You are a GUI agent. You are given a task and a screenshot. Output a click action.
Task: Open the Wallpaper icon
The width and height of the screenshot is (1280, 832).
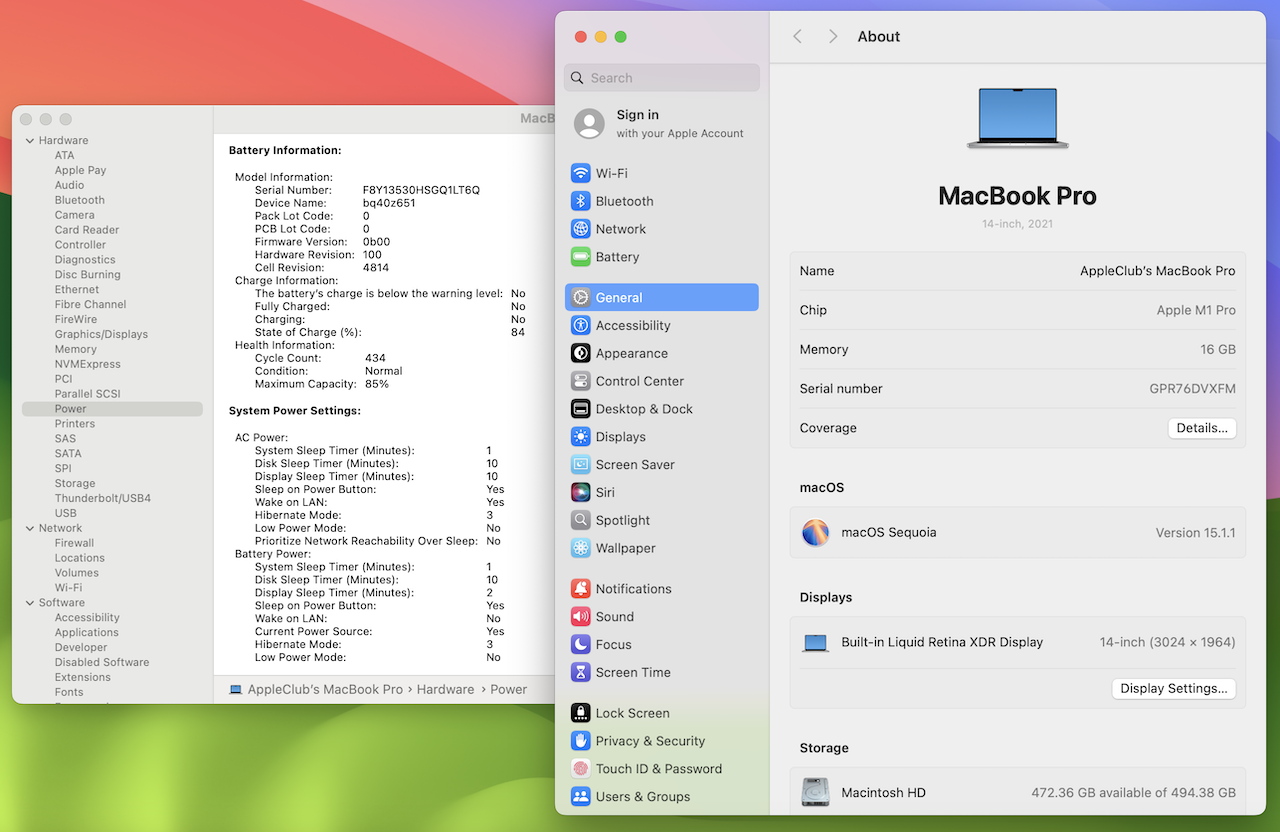[x=581, y=549]
